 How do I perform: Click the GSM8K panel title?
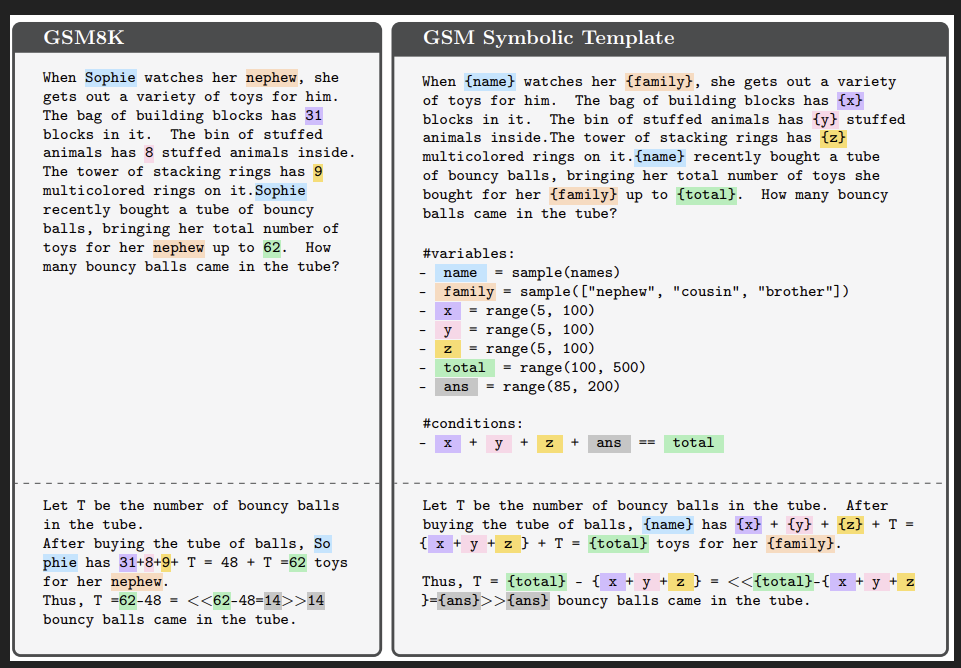click(84, 38)
